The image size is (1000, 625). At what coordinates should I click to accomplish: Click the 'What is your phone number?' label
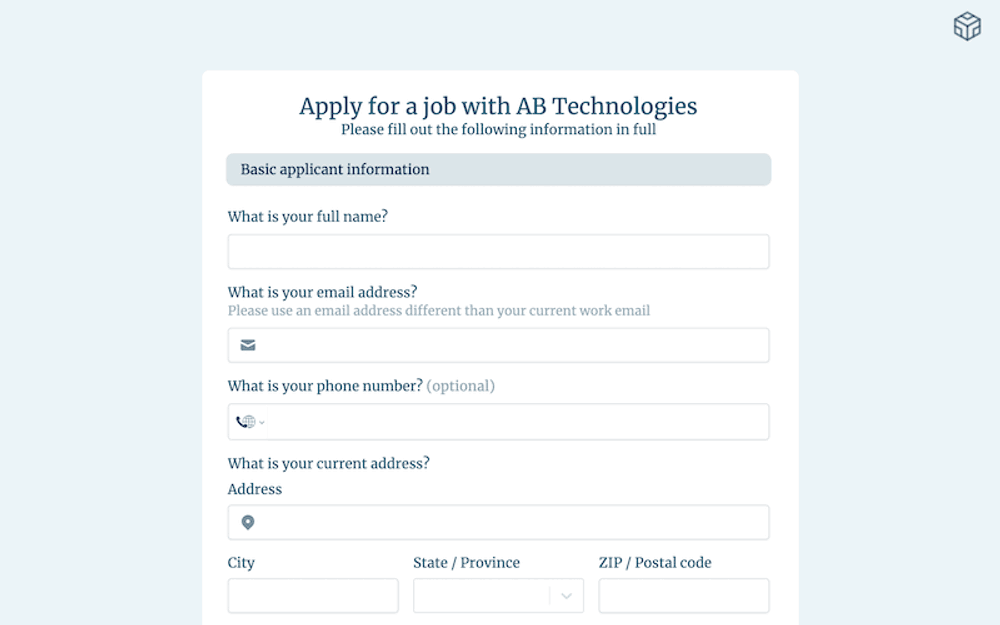325,386
